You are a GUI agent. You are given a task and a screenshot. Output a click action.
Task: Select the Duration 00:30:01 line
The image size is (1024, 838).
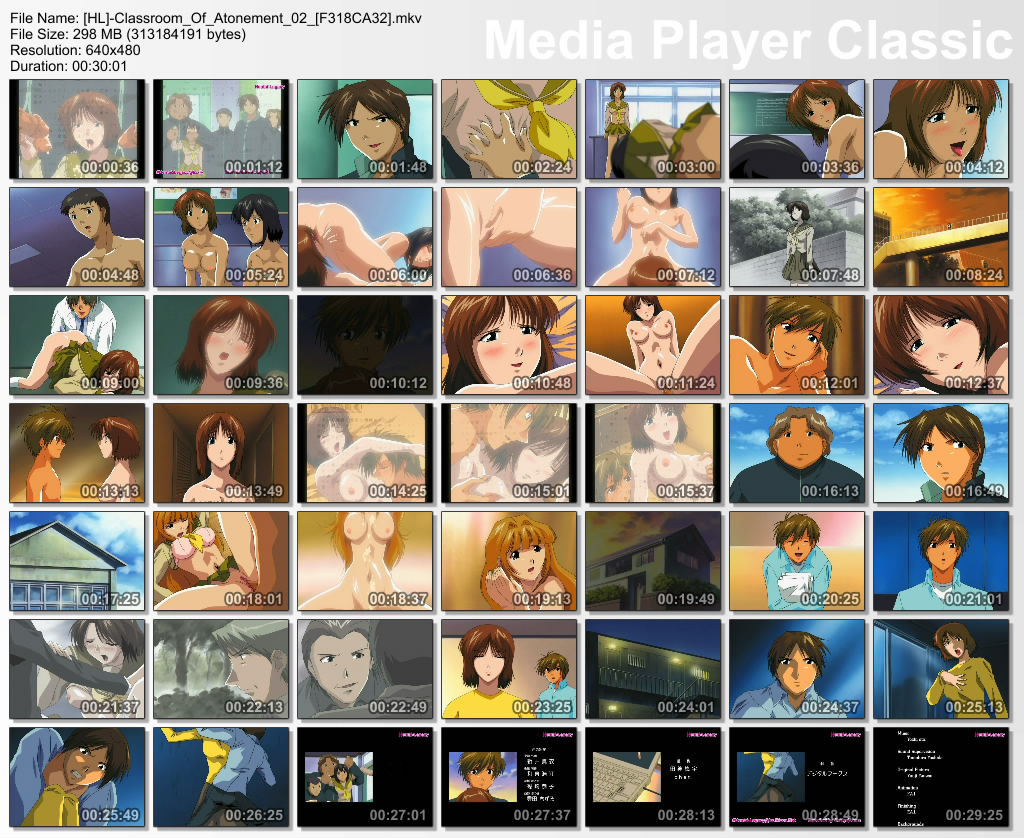tap(69, 66)
